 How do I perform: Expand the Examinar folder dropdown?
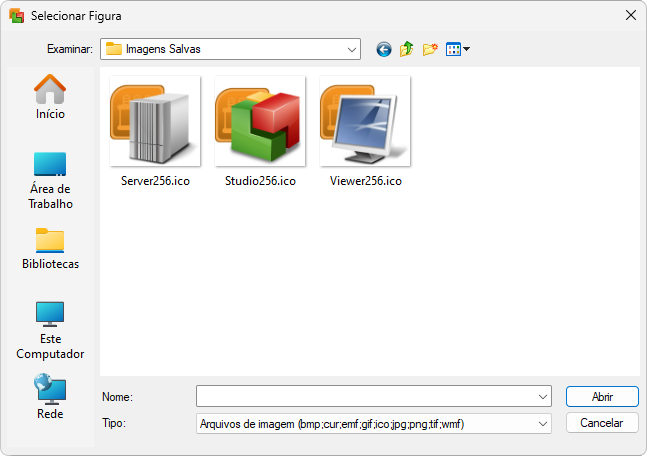pos(352,49)
